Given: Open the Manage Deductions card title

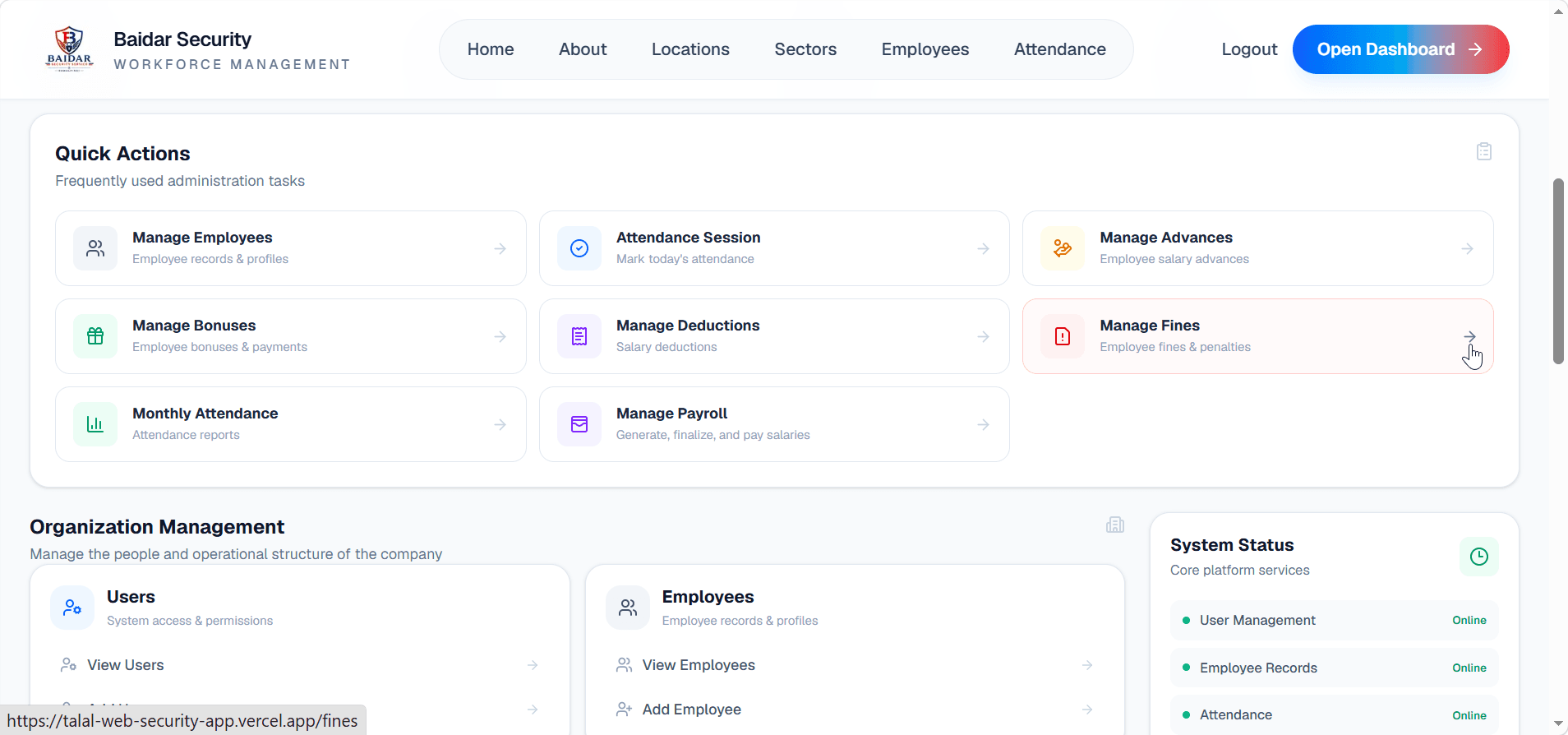Looking at the screenshot, I should click(688, 326).
